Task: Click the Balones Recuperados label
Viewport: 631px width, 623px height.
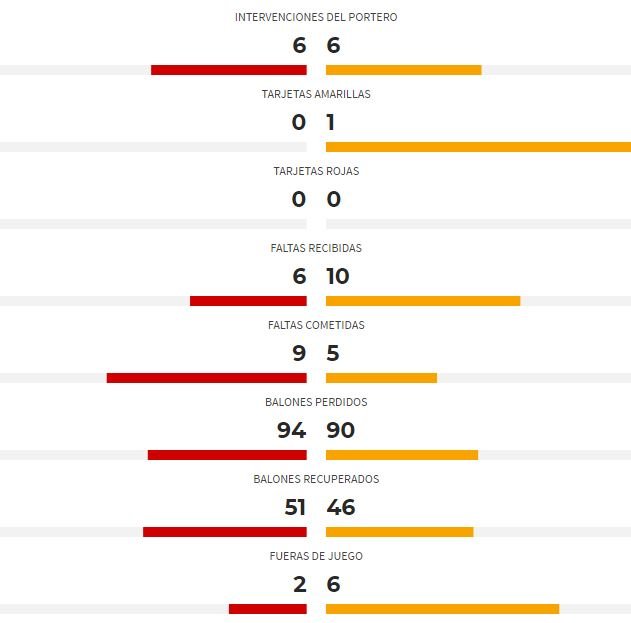Action: pos(316,479)
